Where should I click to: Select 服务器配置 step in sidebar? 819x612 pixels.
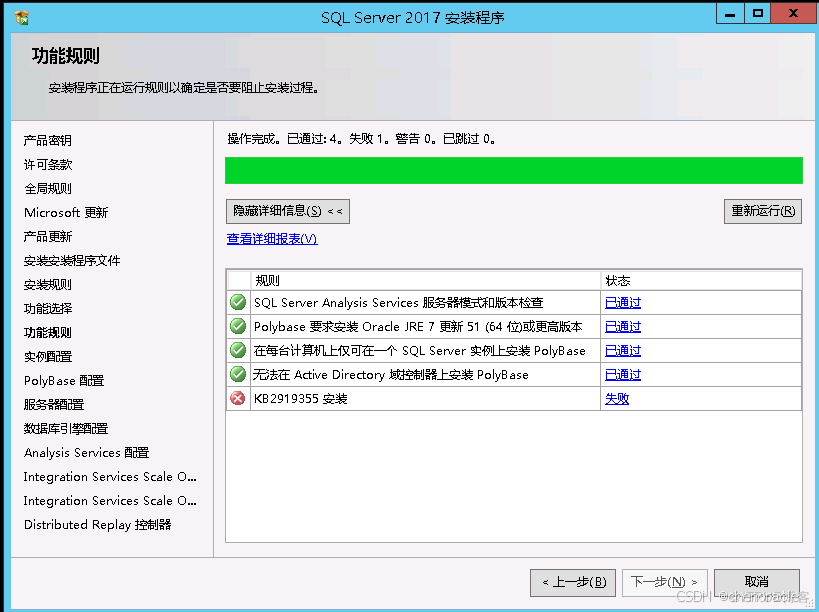54,405
